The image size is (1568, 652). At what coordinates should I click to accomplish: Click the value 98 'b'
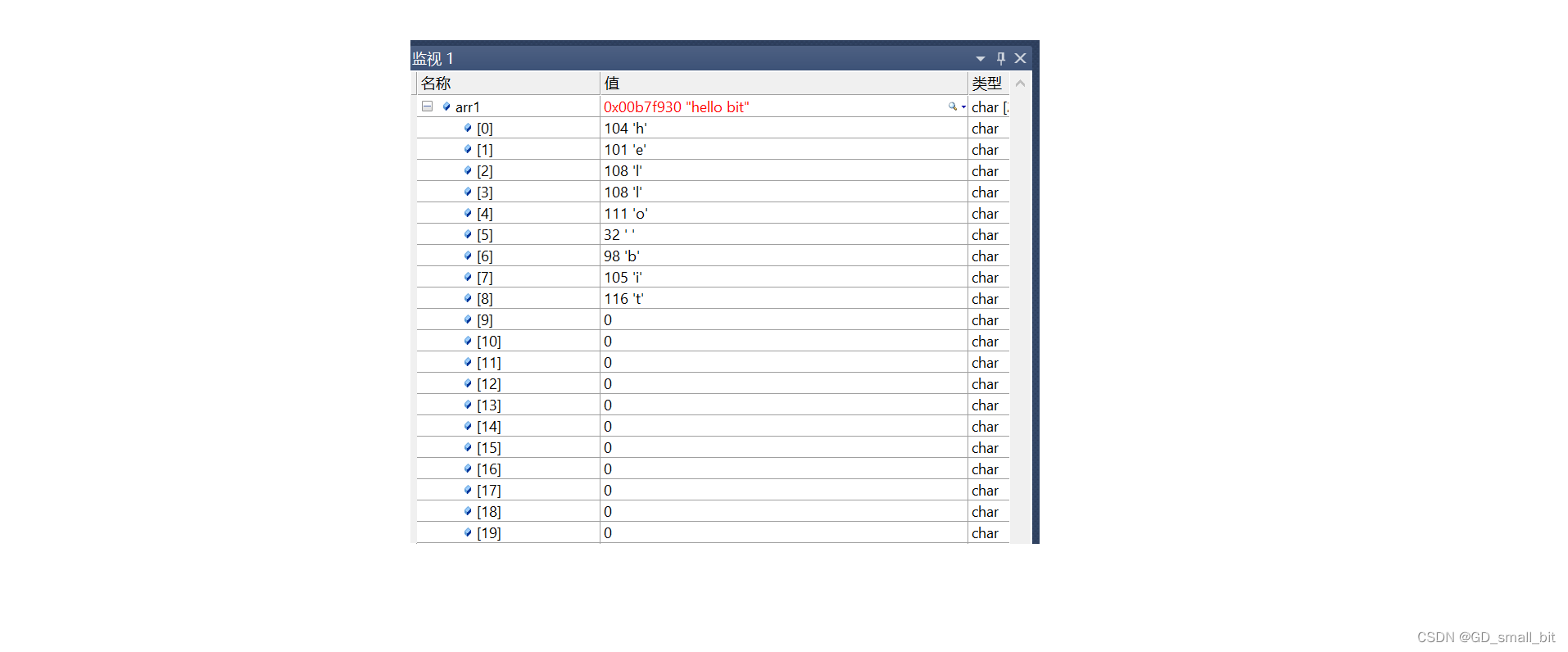622,256
